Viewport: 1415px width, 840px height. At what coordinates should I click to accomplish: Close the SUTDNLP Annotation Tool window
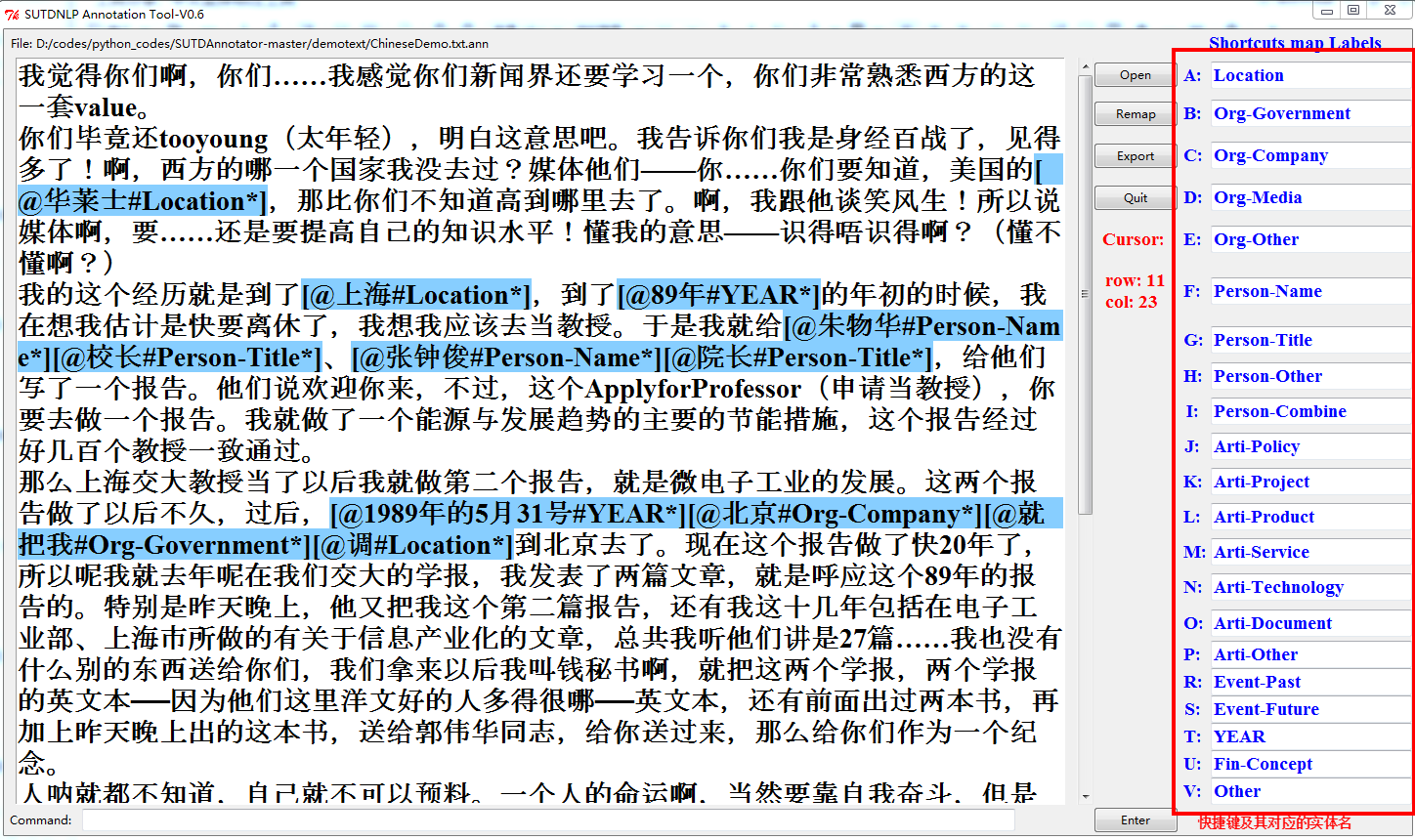tap(1389, 10)
